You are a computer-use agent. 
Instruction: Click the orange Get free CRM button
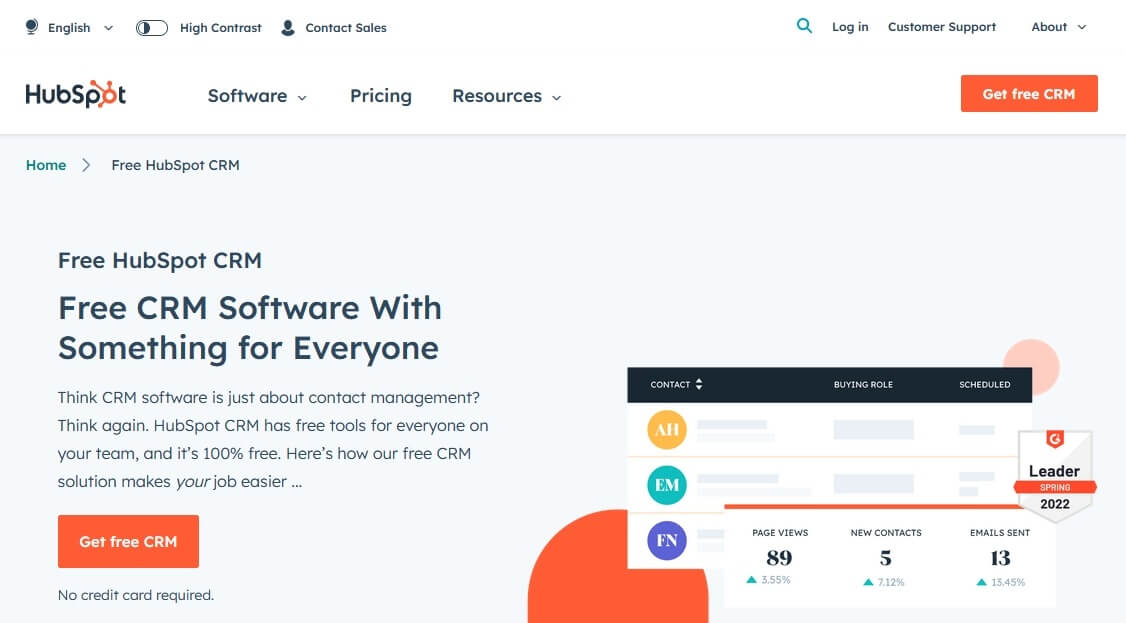(x=1028, y=93)
